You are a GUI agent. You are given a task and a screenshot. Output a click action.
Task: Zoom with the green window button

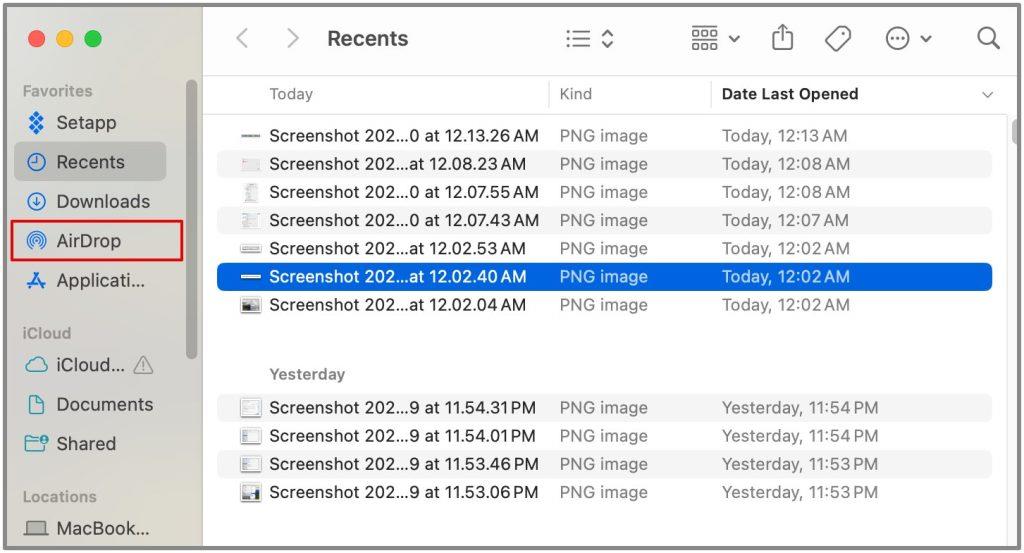pos(93,39)
